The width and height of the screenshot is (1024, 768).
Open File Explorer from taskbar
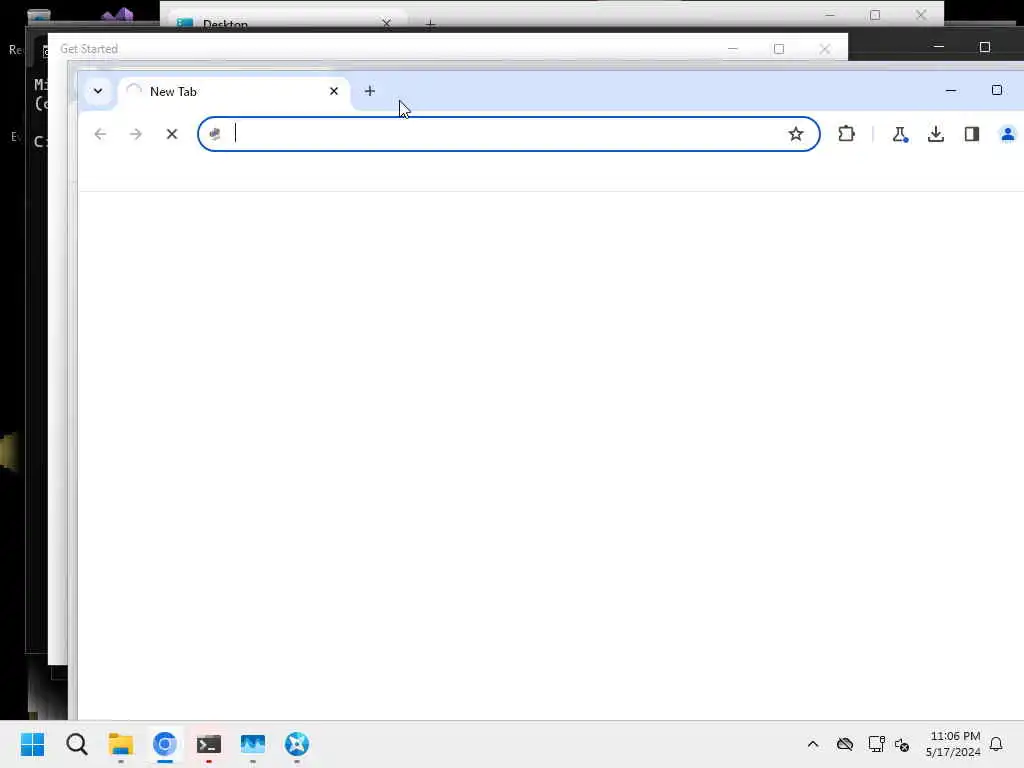pos(121,744)
